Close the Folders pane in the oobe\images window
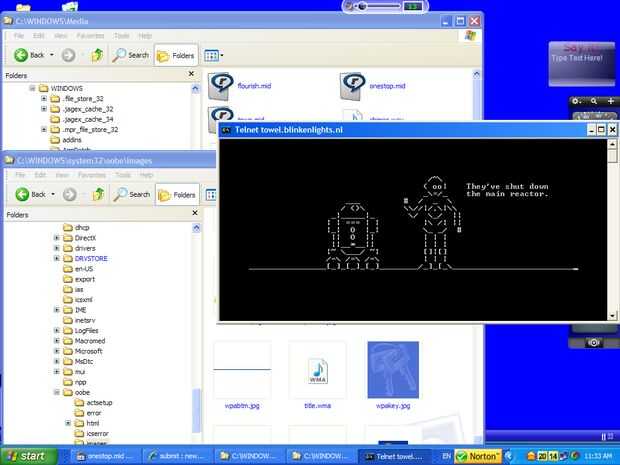The image size is (620, 465). coord(195,213)
